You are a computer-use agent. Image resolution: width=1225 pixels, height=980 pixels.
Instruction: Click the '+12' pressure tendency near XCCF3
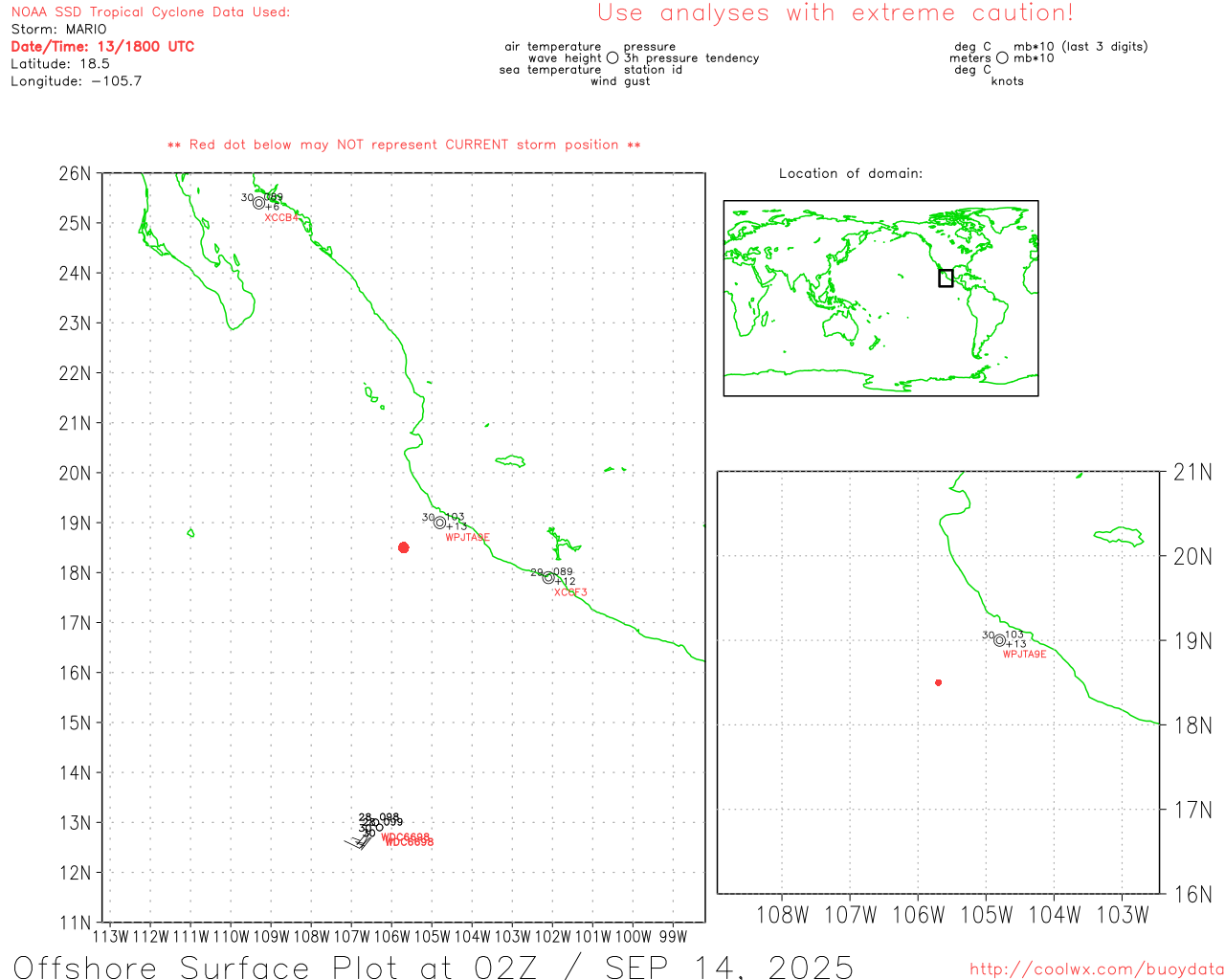pyautogui.click(x=566, y=582)
